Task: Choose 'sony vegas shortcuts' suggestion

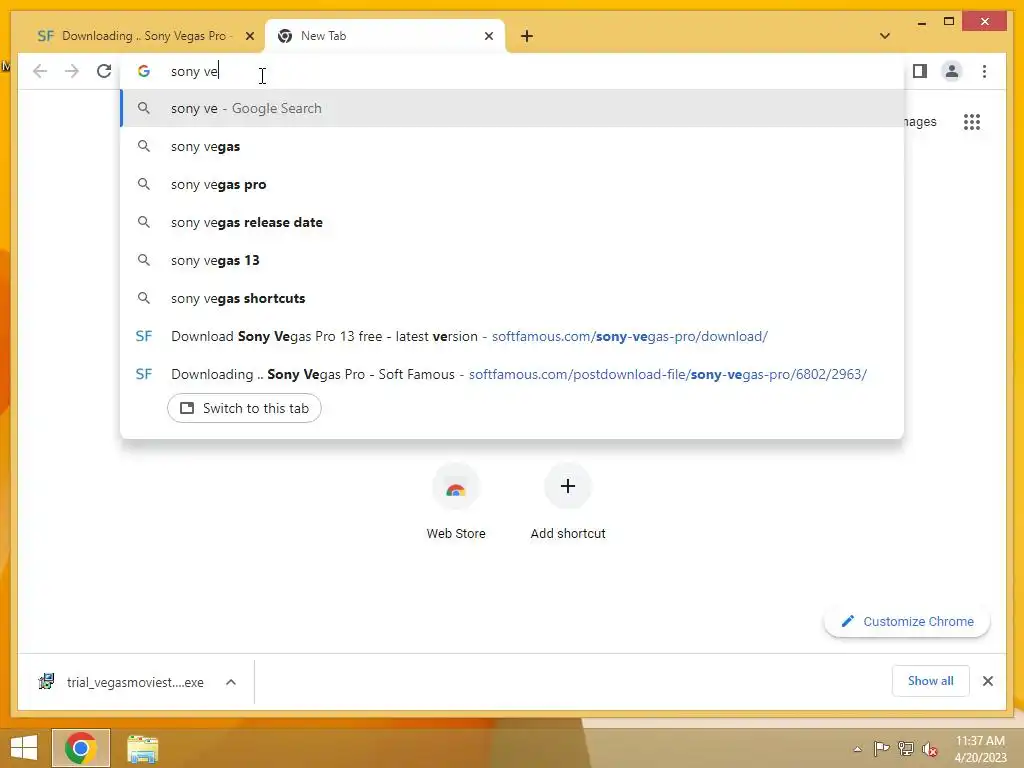Action: coord(512,298)
